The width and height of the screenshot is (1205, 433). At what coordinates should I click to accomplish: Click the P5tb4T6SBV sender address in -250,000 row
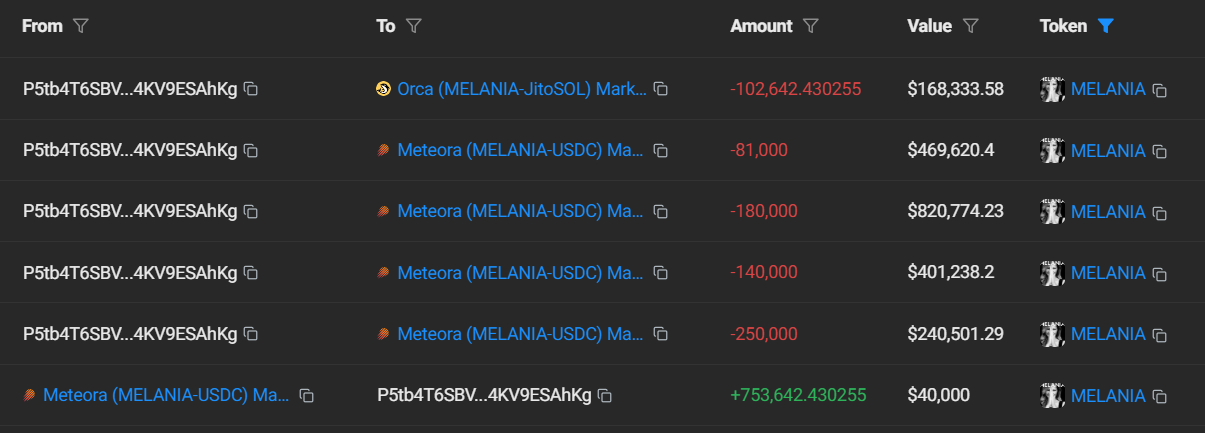(130, 334)
